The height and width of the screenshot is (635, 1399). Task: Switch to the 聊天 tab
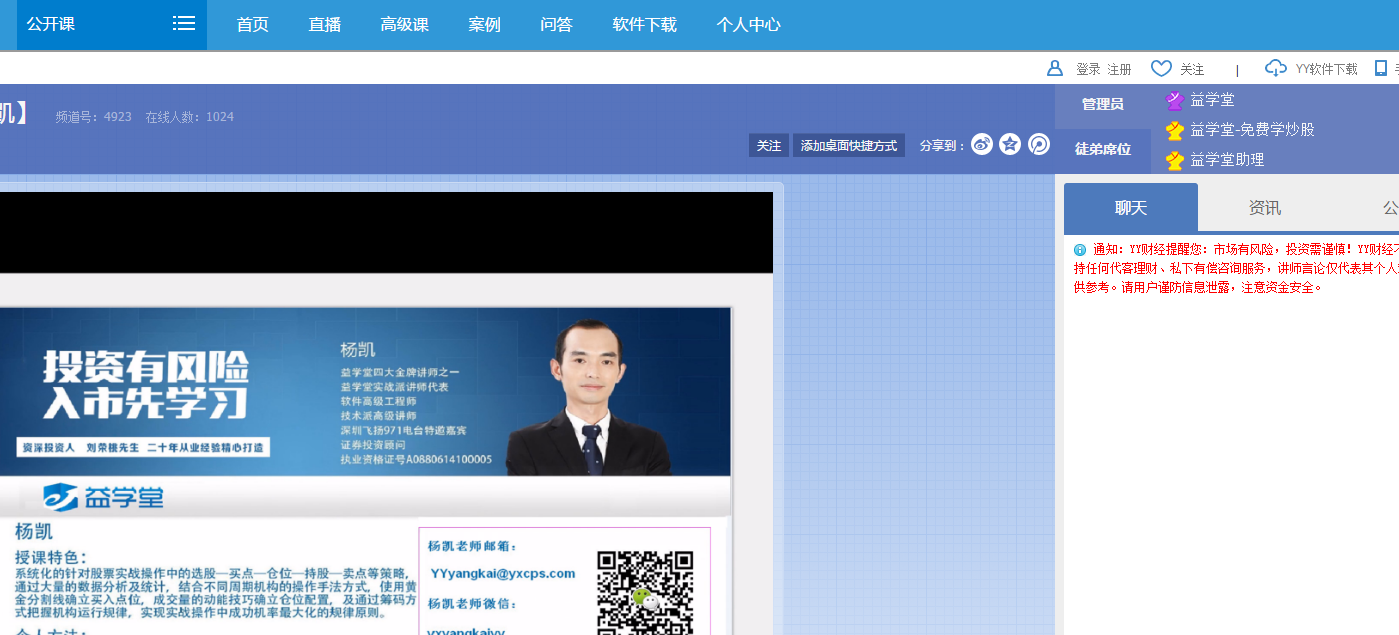[1131, 208]
